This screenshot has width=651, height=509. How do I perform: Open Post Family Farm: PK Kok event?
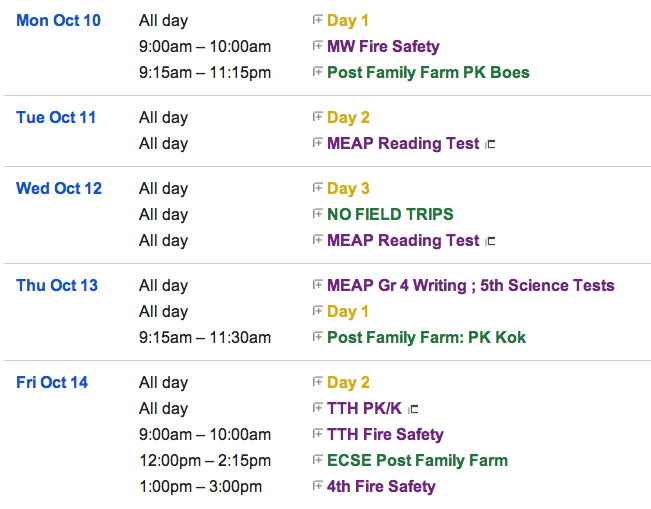click(426, 337)
